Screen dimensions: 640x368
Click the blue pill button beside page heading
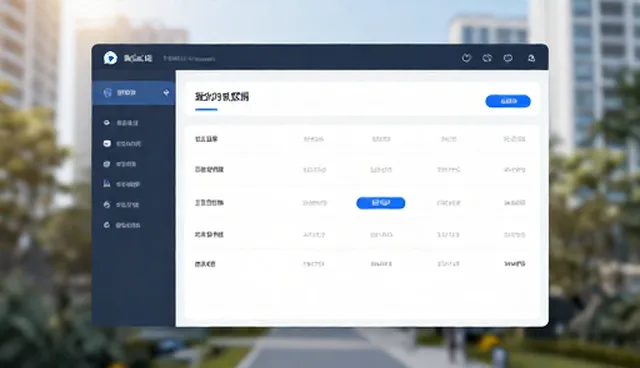[508, 101]
